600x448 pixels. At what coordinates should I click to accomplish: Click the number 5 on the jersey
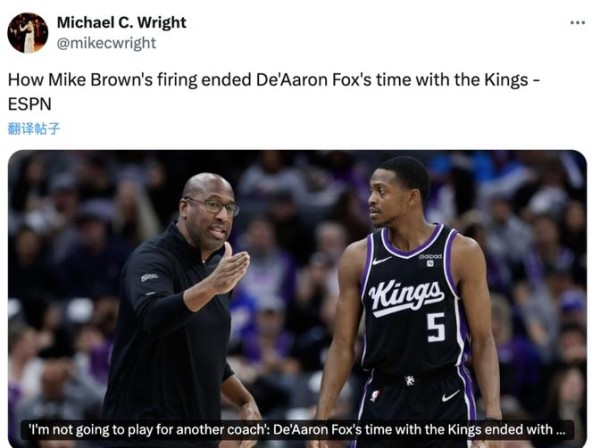436,327
